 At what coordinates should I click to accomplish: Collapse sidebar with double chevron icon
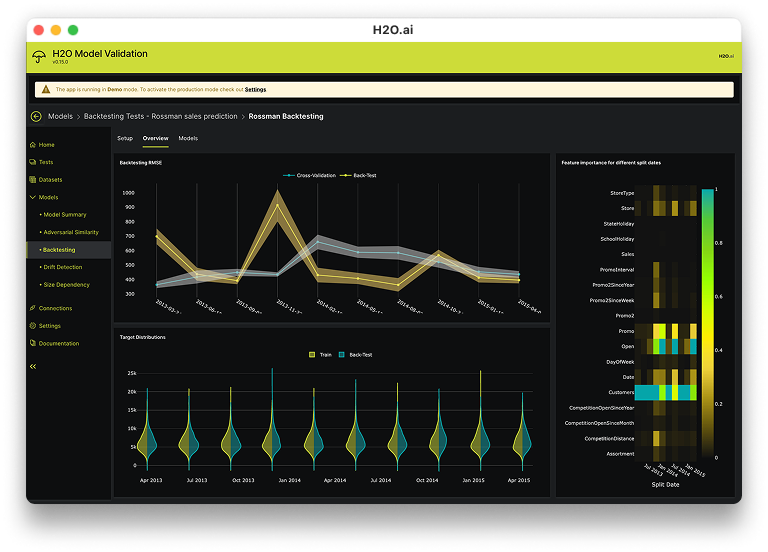click(x=33, y=366)
